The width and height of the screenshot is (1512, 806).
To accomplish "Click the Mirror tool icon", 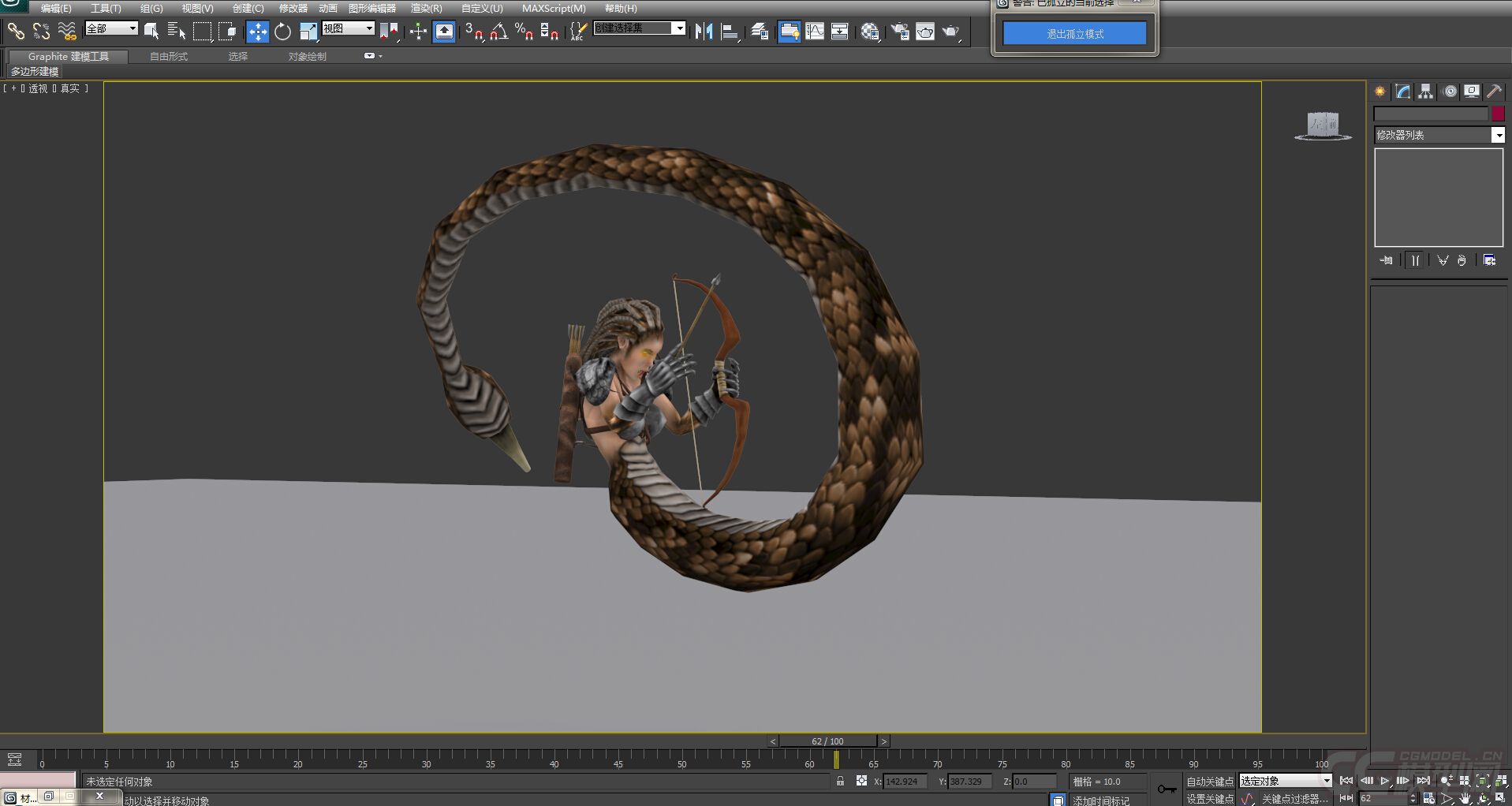I will pos(704,32).
